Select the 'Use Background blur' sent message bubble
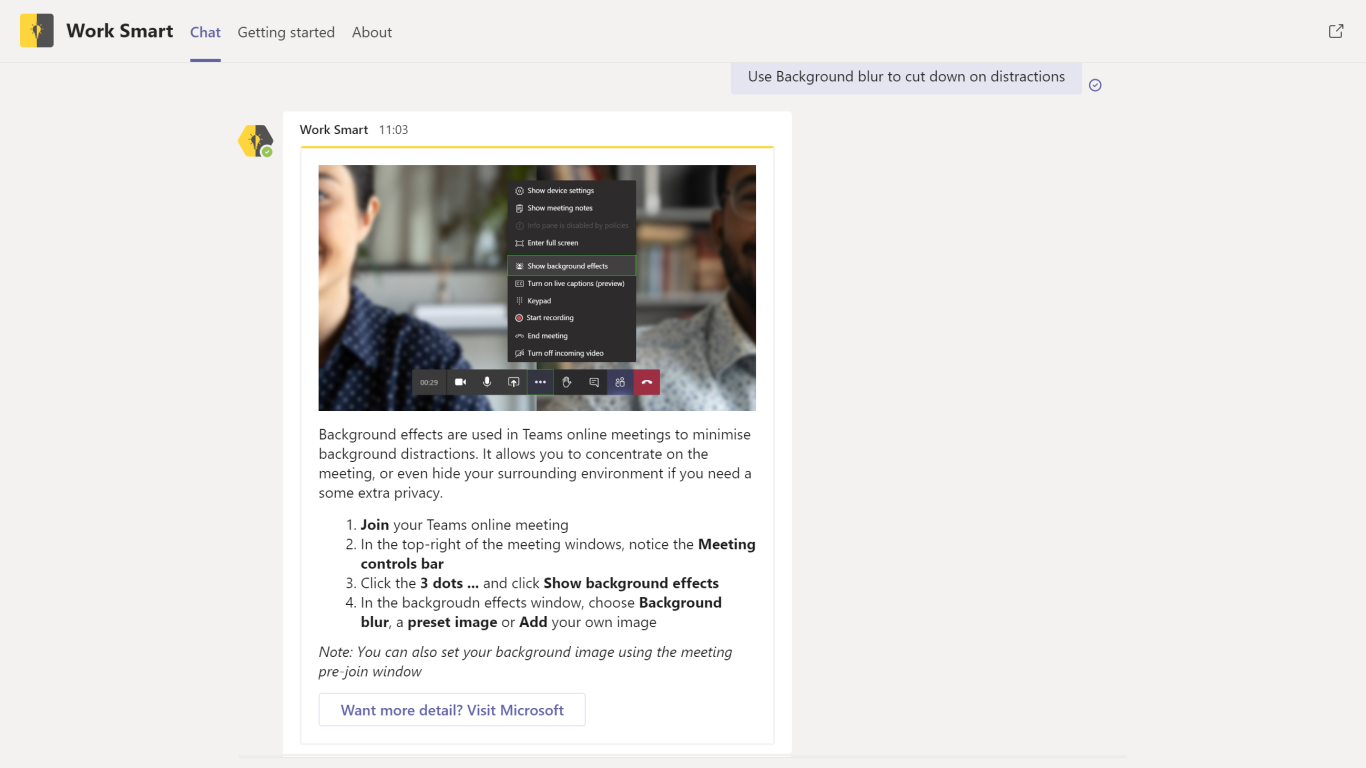The height and width of the screenshot is (768, 1366). [906, 77]
